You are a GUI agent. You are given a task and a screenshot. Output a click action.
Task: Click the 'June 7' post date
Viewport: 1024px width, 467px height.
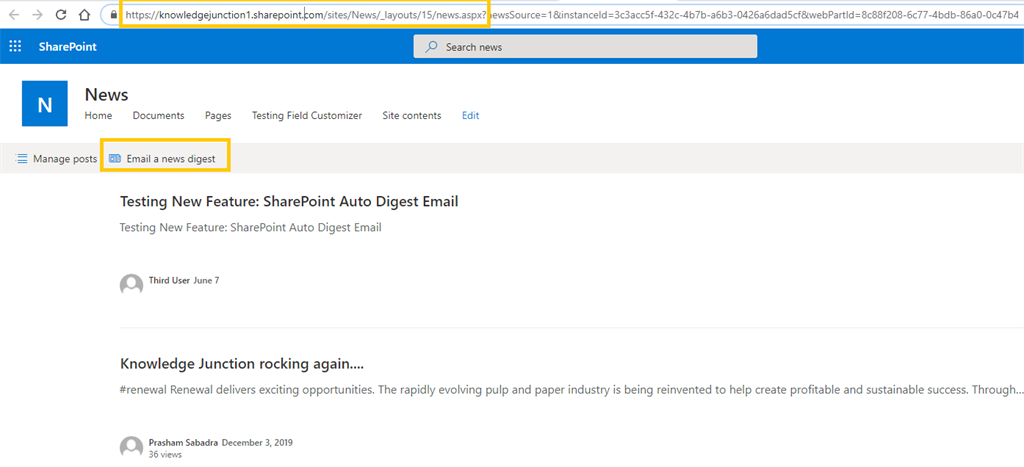(206, 280)
